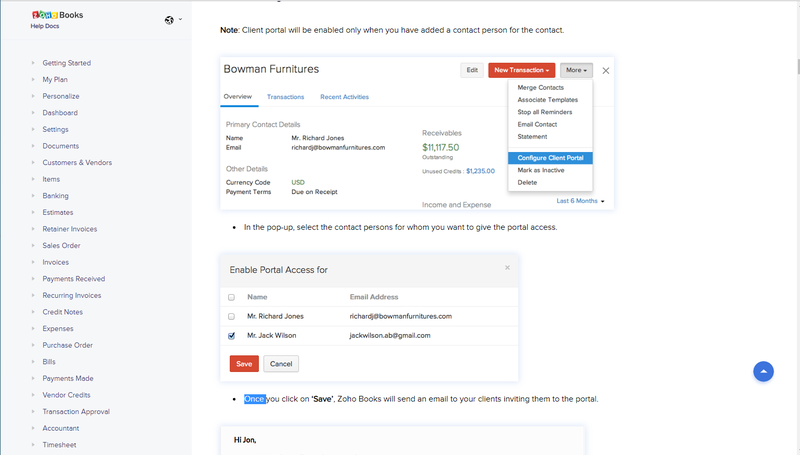Expand the Last 6 Months dropdown
800x455 pixels.
(581, 201)
